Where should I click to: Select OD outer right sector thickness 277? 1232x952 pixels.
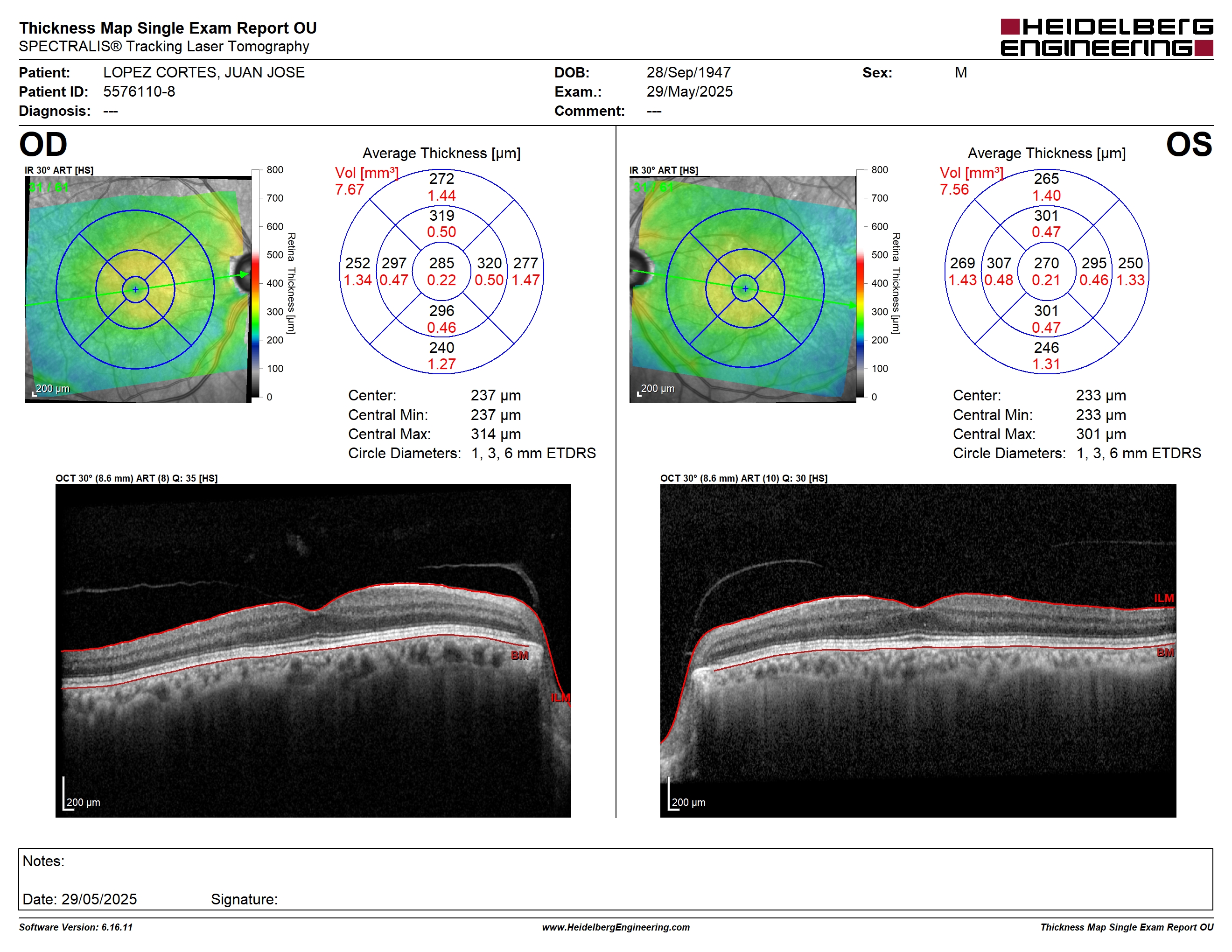point(525,263)
